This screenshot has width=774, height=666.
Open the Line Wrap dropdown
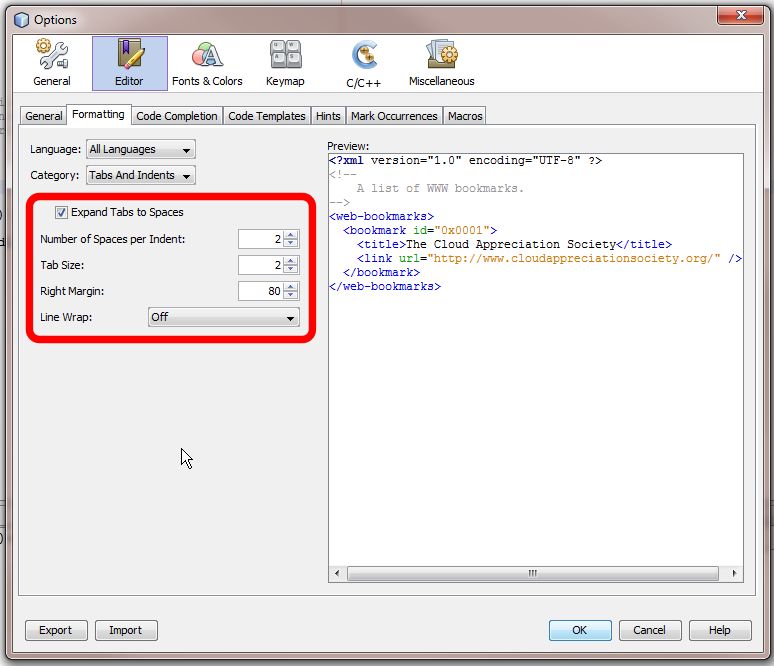[224, 317]
